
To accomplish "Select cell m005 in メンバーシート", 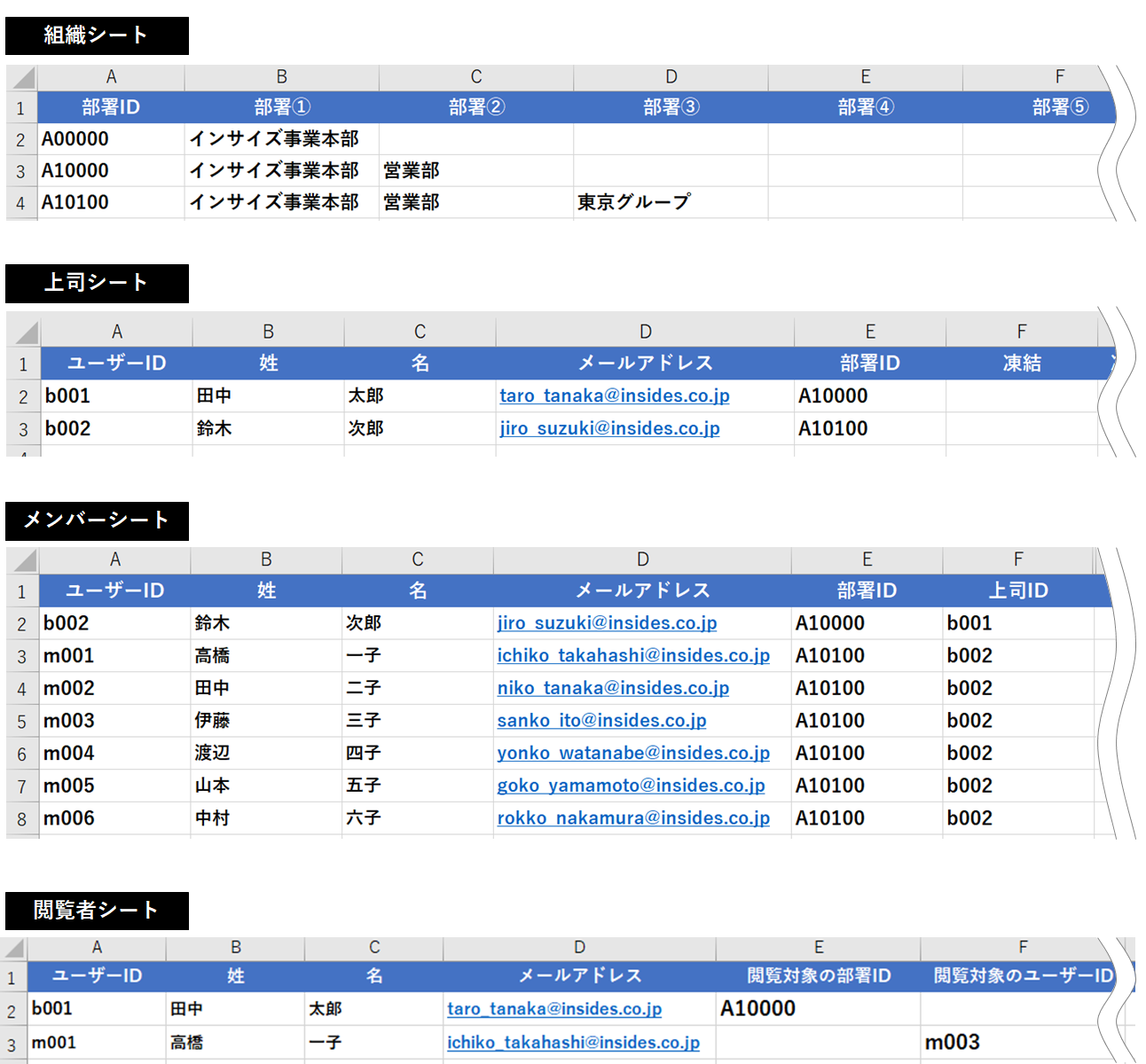I will [x=114, y=786].
